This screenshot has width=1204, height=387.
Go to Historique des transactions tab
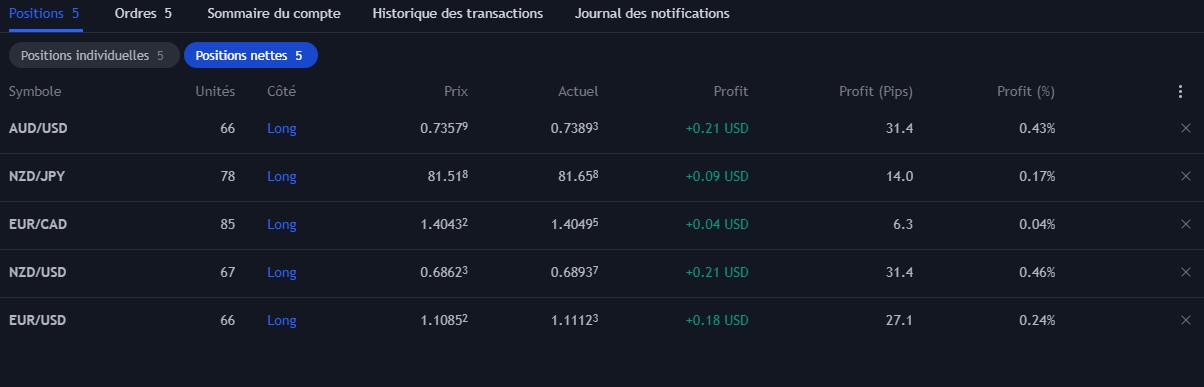point(458,14)
